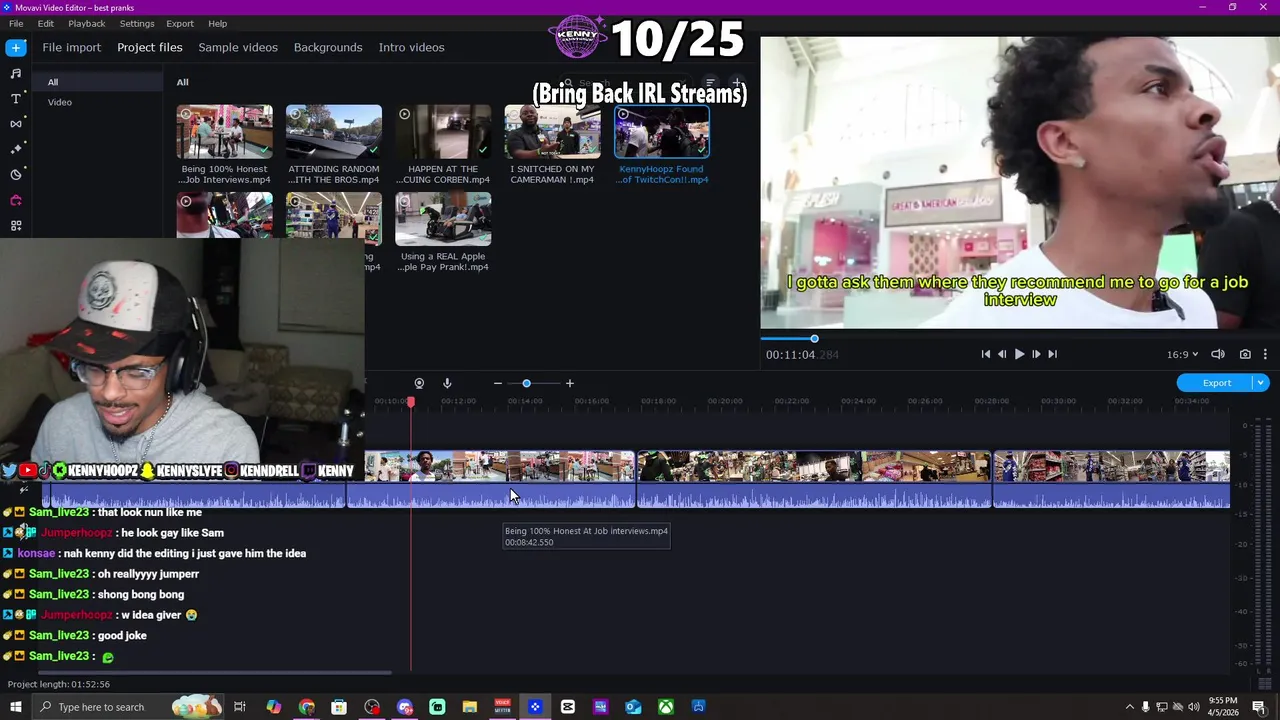The height and width of the screenshot is (720, 1280).
Task: Select HAPPEN AT THE ...CUING CORBEN.mp4 thumbnail
Action: (x=443, y=132)
